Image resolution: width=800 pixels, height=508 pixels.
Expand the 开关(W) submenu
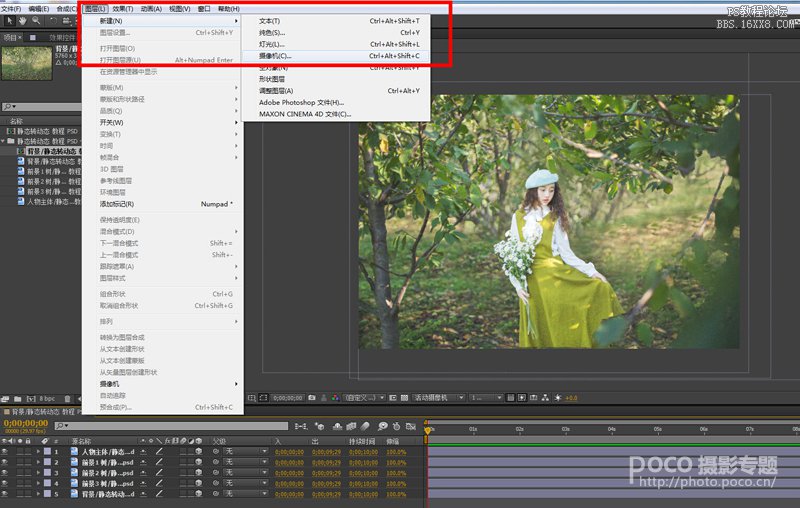pyautogui.click(x=162, y=122)
